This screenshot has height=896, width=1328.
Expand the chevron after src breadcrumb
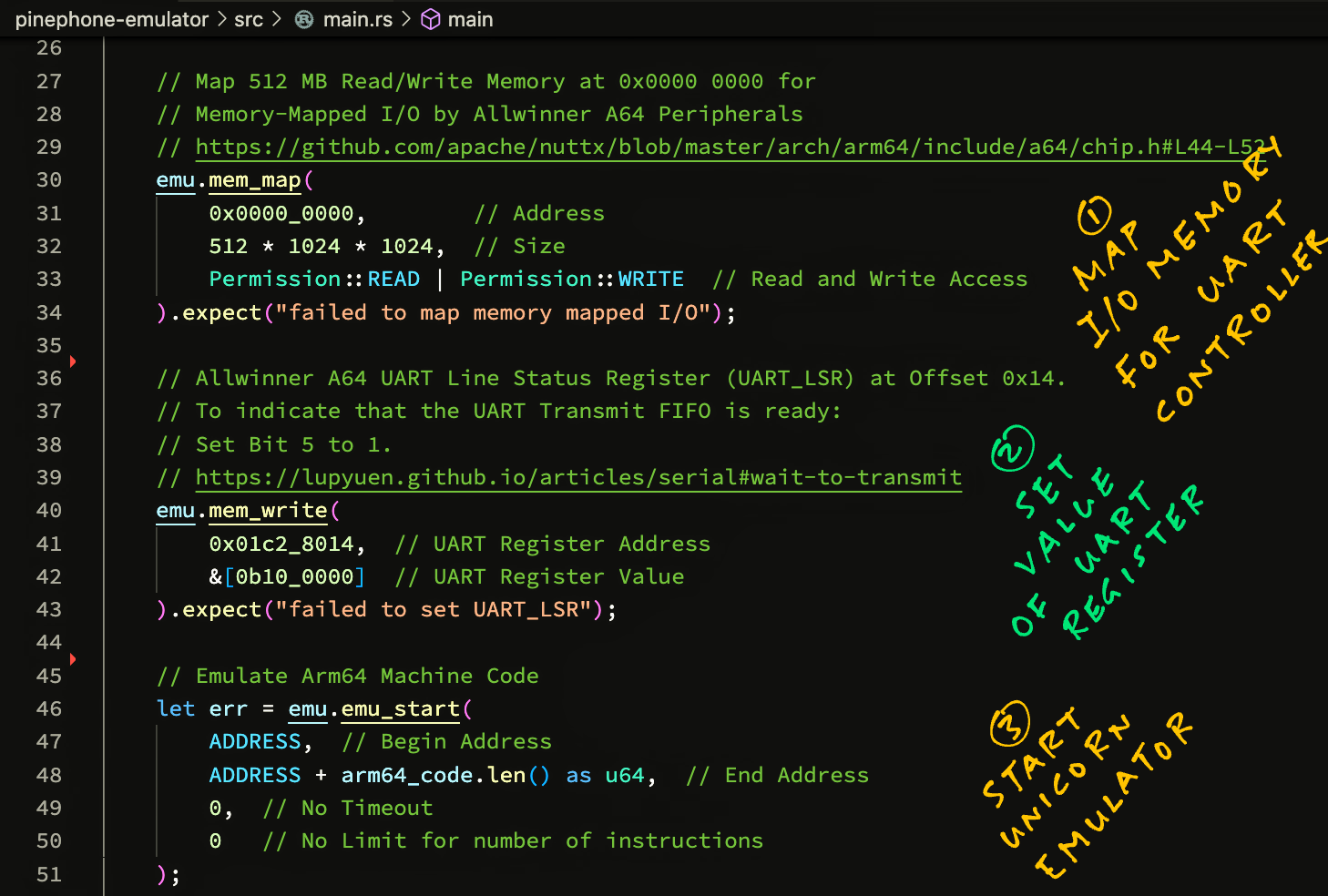click(276, 19)
